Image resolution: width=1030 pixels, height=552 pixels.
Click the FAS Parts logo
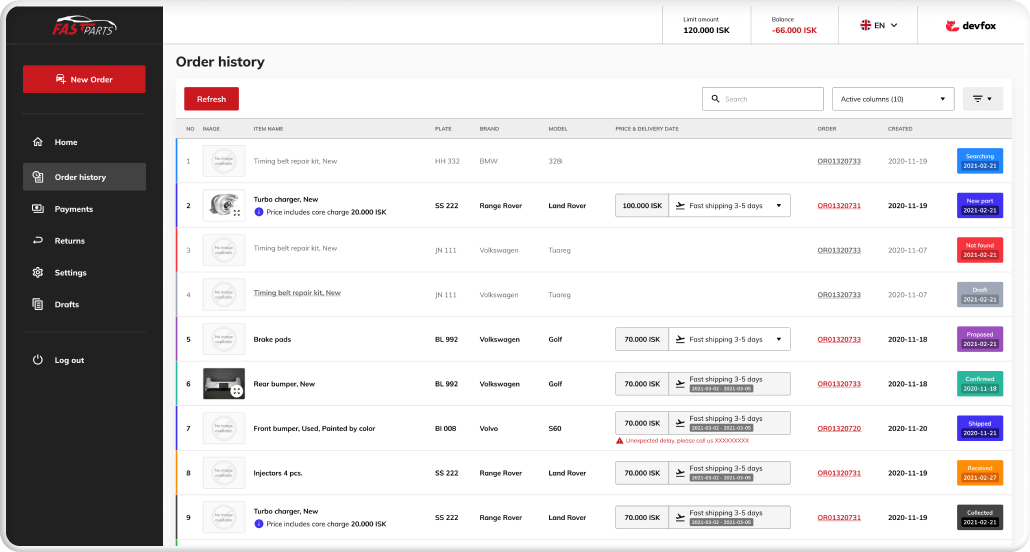coord(84,25)
